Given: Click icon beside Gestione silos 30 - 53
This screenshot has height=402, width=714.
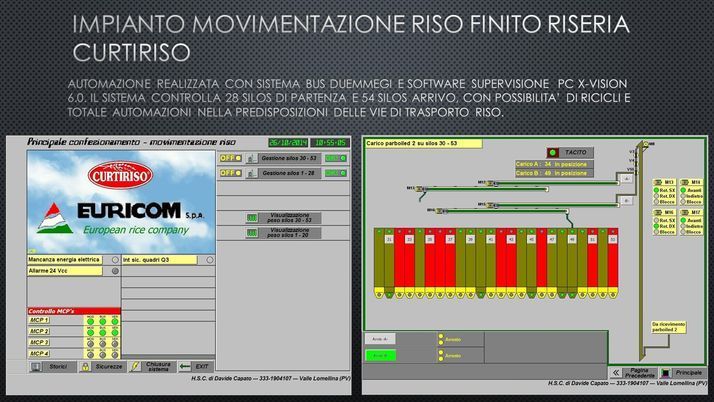Looking at the screenshot, I should click(250, 158).
